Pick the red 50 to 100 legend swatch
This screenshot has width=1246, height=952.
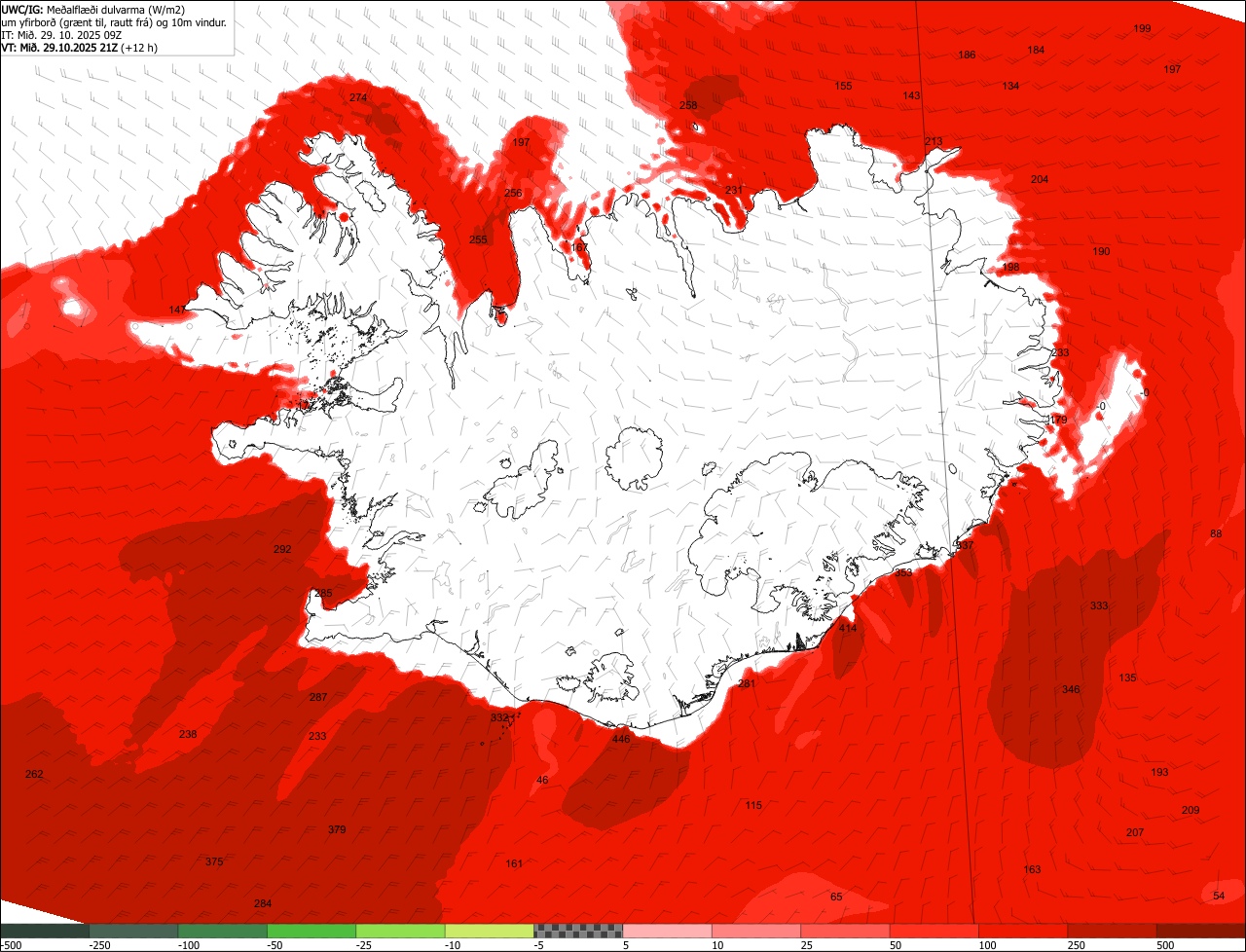click(x=934, y=931)
